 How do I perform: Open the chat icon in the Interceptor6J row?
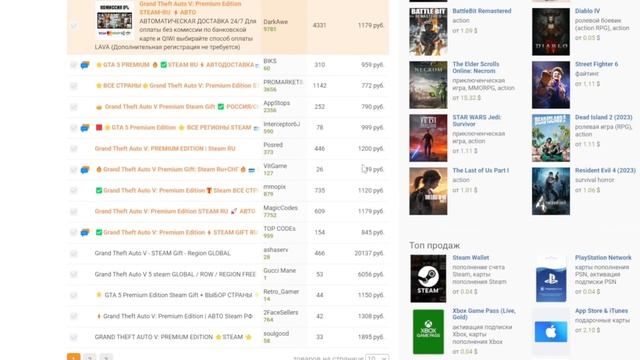[85, 128]
